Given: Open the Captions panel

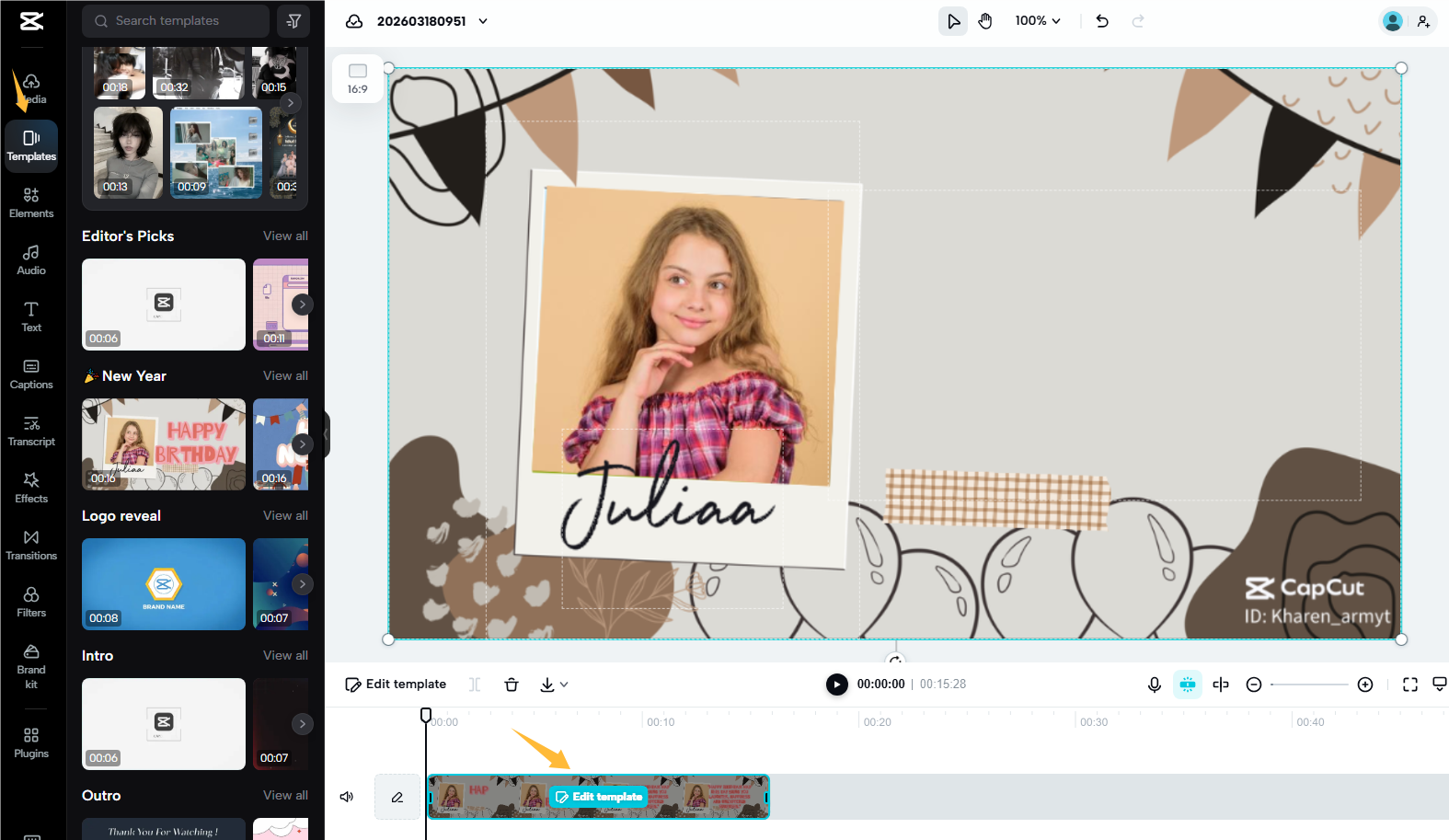Looking at the screenshot, I should (31, 374).
